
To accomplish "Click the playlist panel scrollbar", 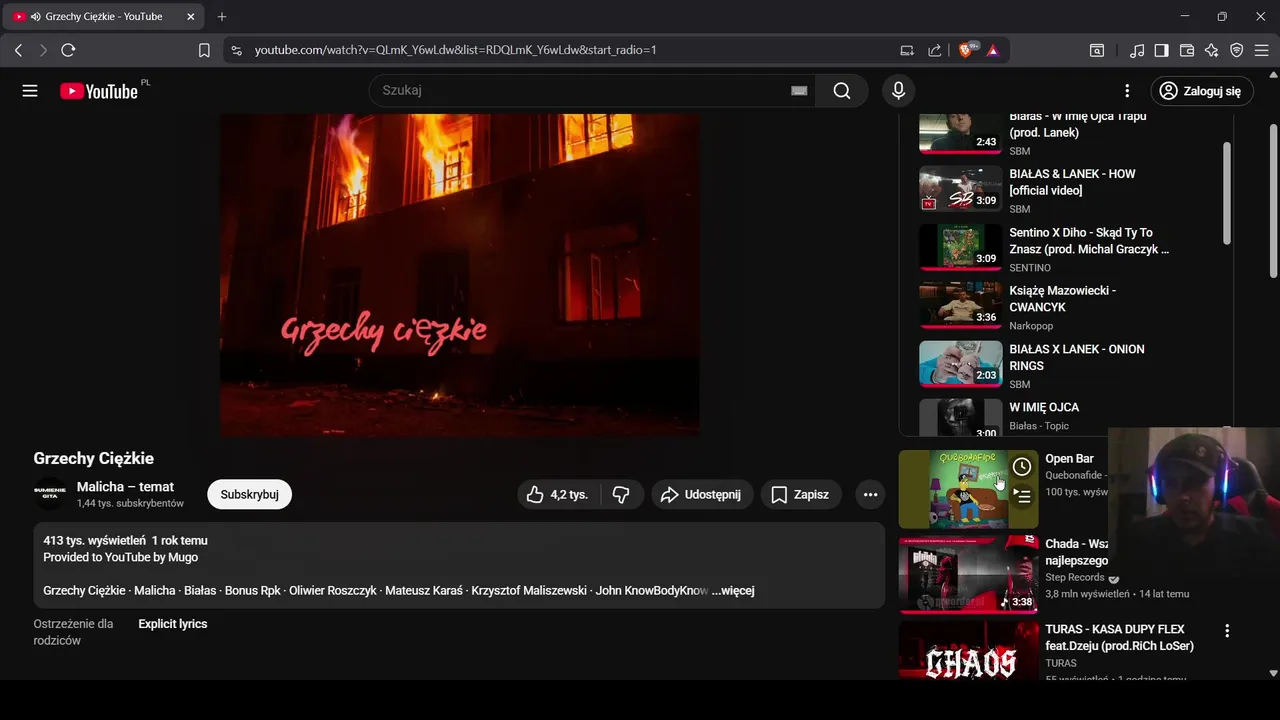I will 1227,193.
